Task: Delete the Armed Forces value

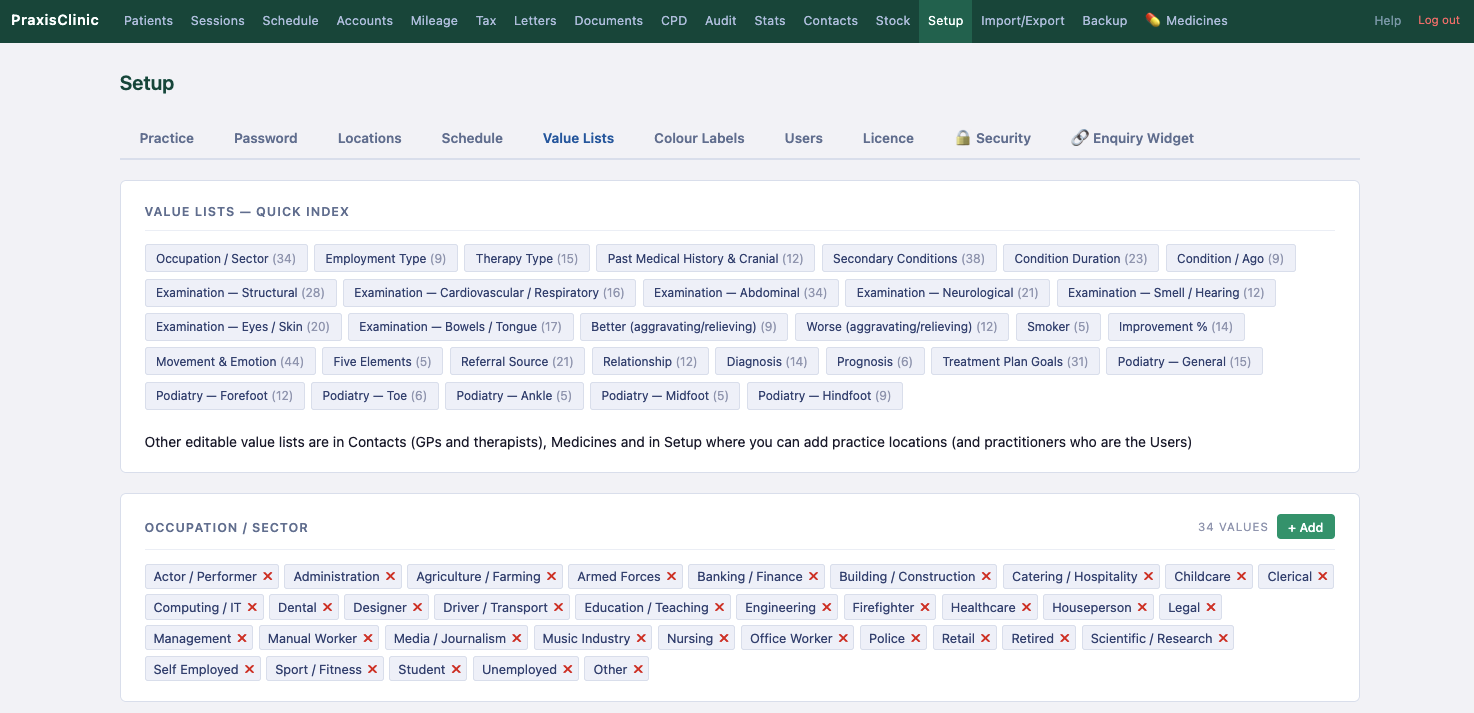Action: click(x=671, y=577)
